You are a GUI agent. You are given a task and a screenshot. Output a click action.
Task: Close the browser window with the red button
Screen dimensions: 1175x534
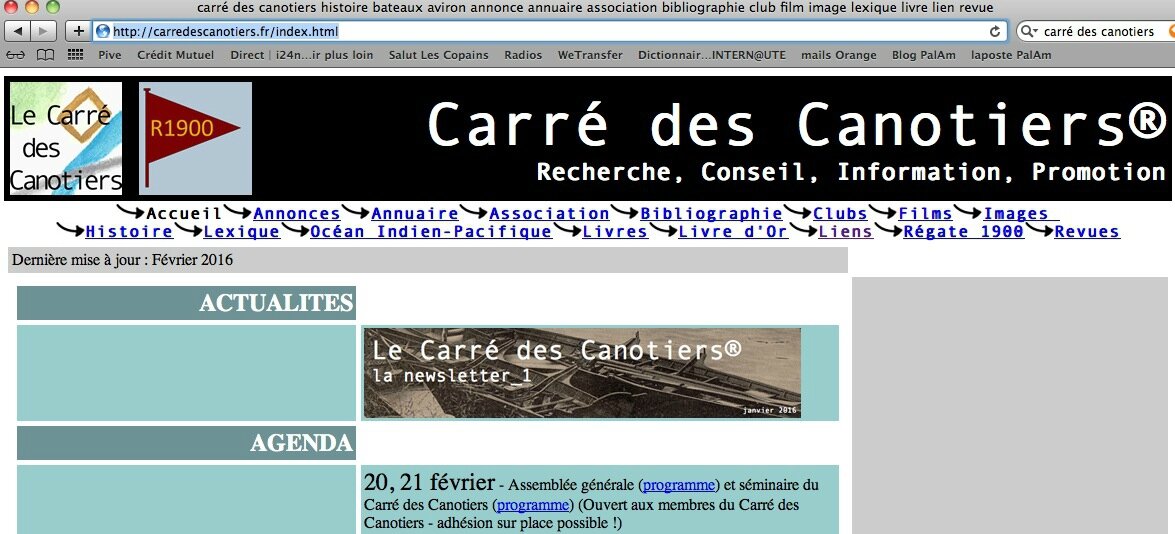pos(12,7)
